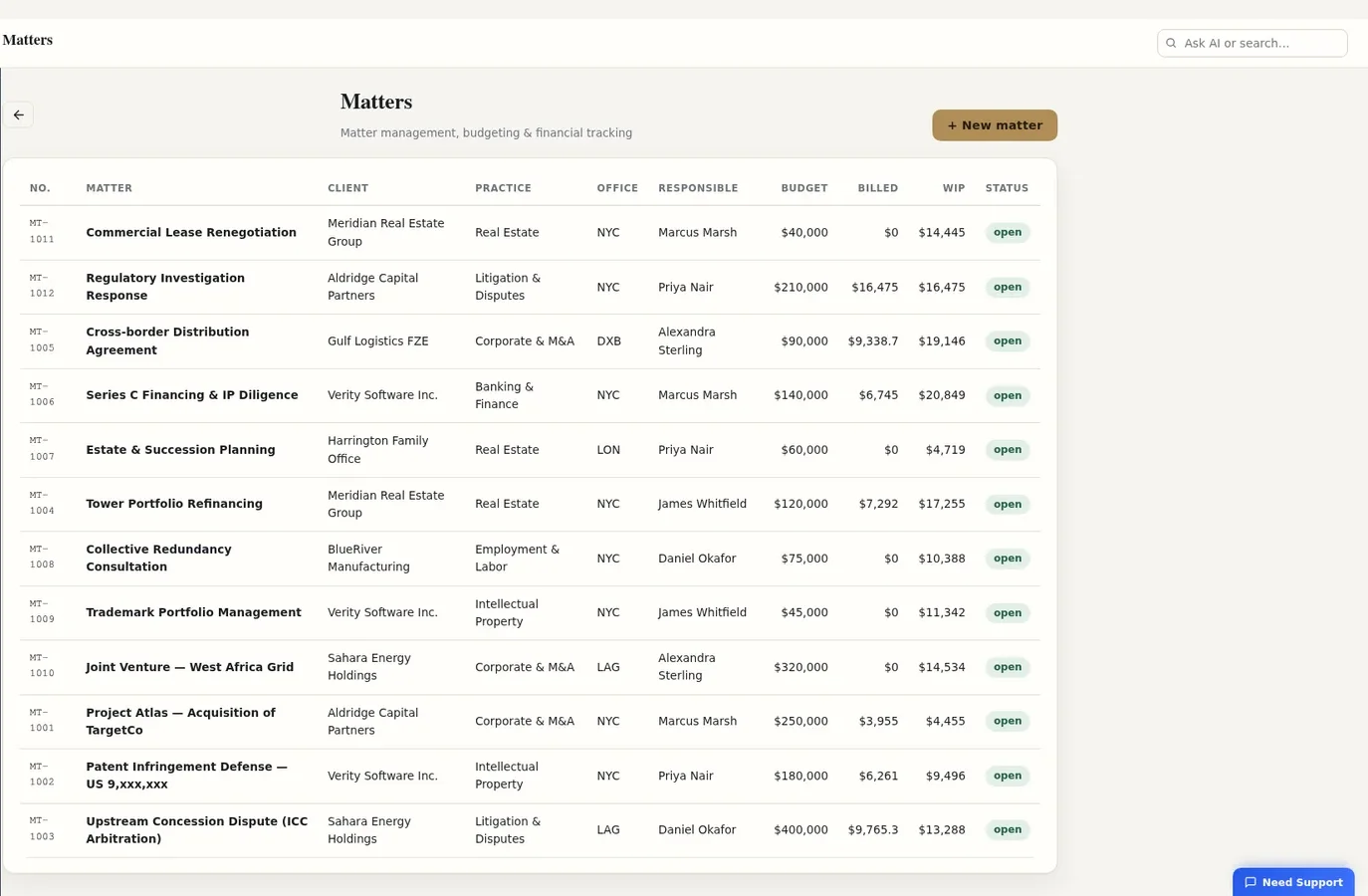Click client Harrington Family Office
Image resolution: width=1368 pixels, height=896 pixels.
pos(378,450)
